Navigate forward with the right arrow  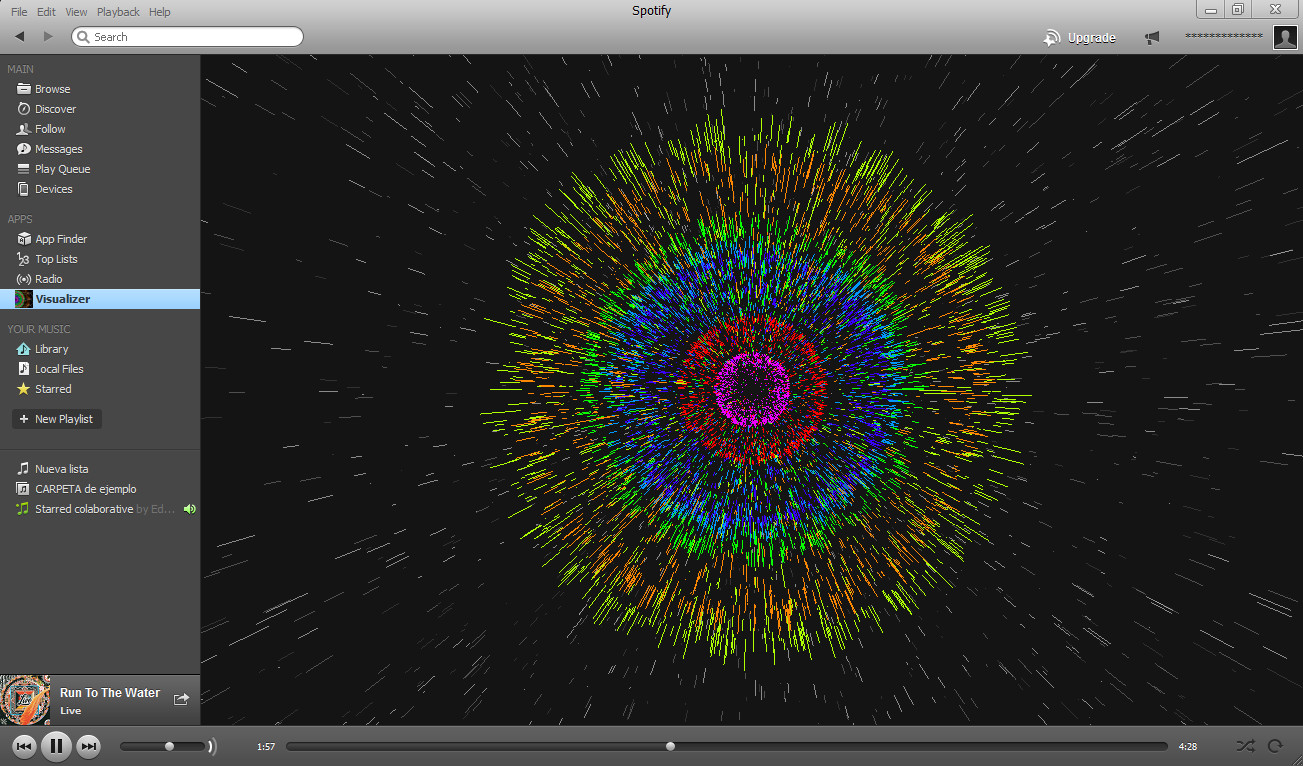tap(48, 37)
